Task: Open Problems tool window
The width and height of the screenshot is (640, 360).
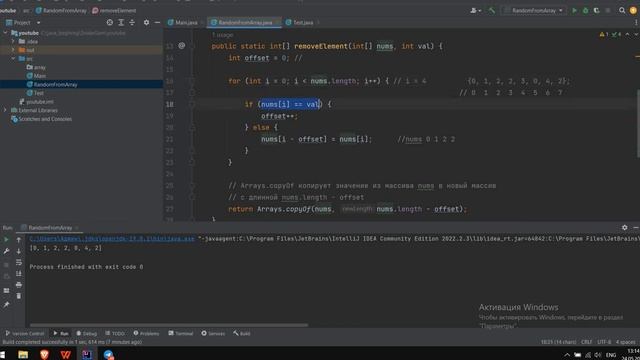Action: pyautogui.click(x=146, y=333)
